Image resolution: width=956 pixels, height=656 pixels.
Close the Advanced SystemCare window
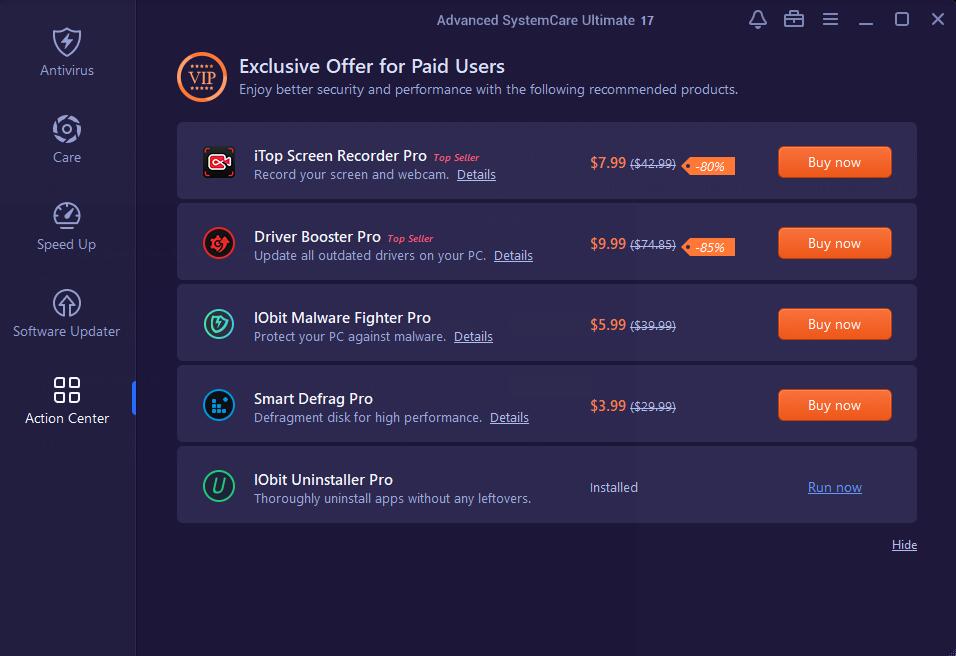[x=938, y=20]
